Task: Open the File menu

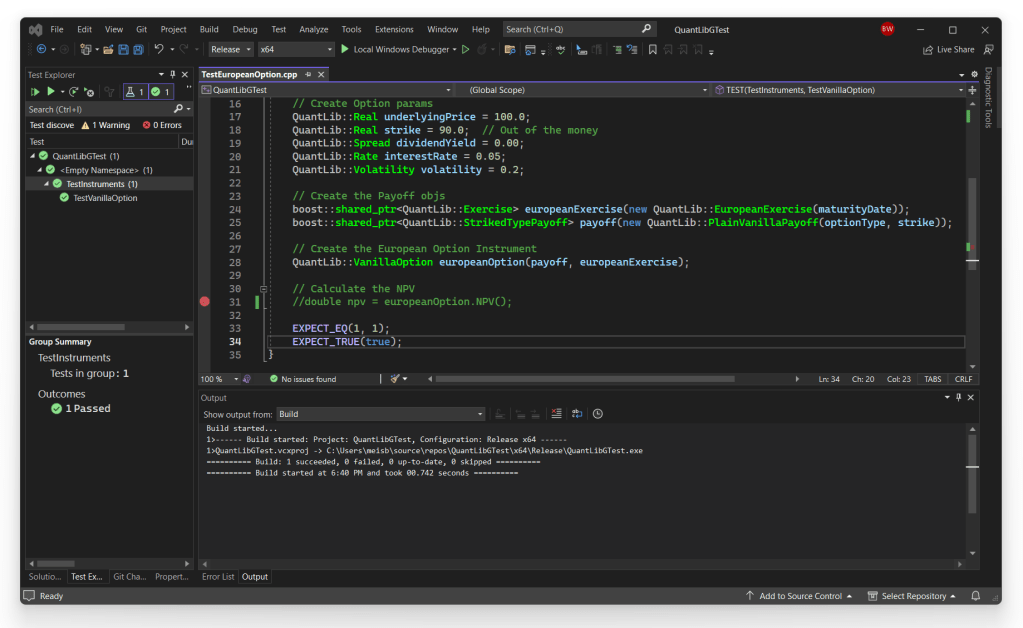Action: [57, 29]
